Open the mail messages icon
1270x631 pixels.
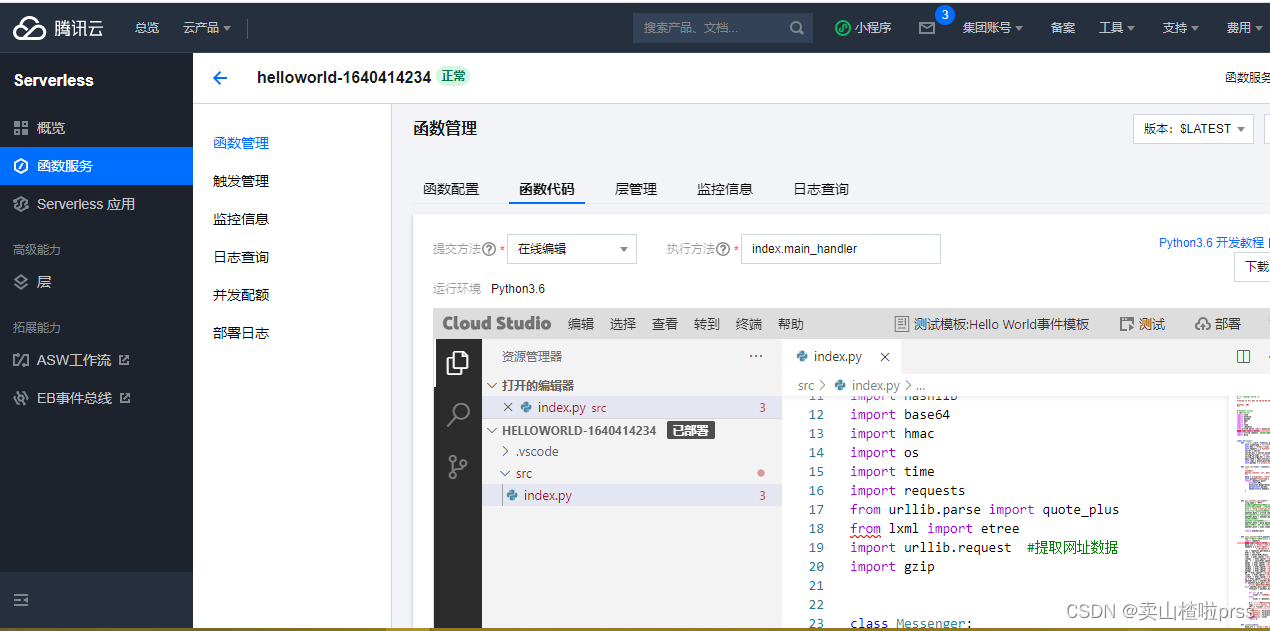[927, 28]
